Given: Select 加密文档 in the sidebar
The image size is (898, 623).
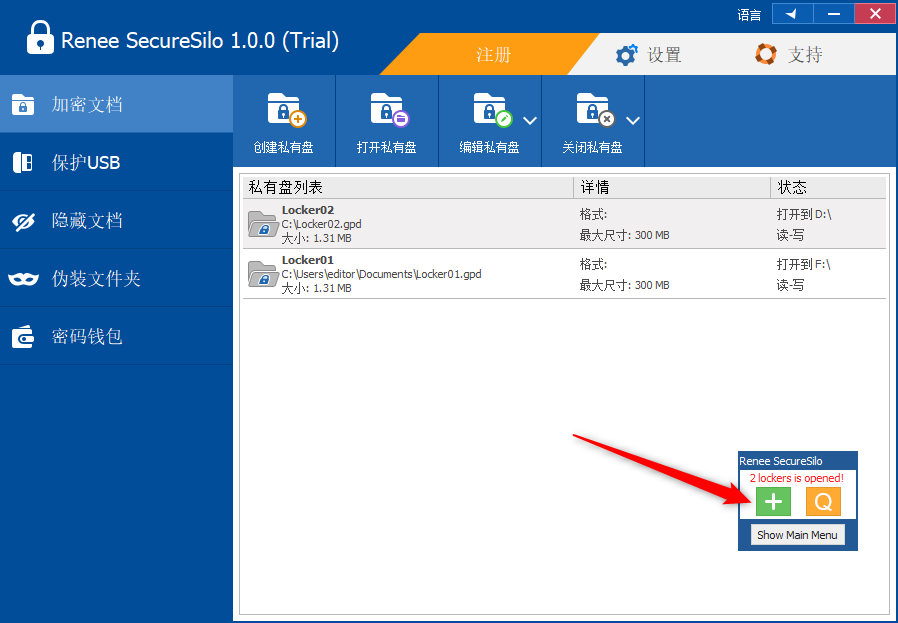Looking at the screenshot, I should point(116,104).
